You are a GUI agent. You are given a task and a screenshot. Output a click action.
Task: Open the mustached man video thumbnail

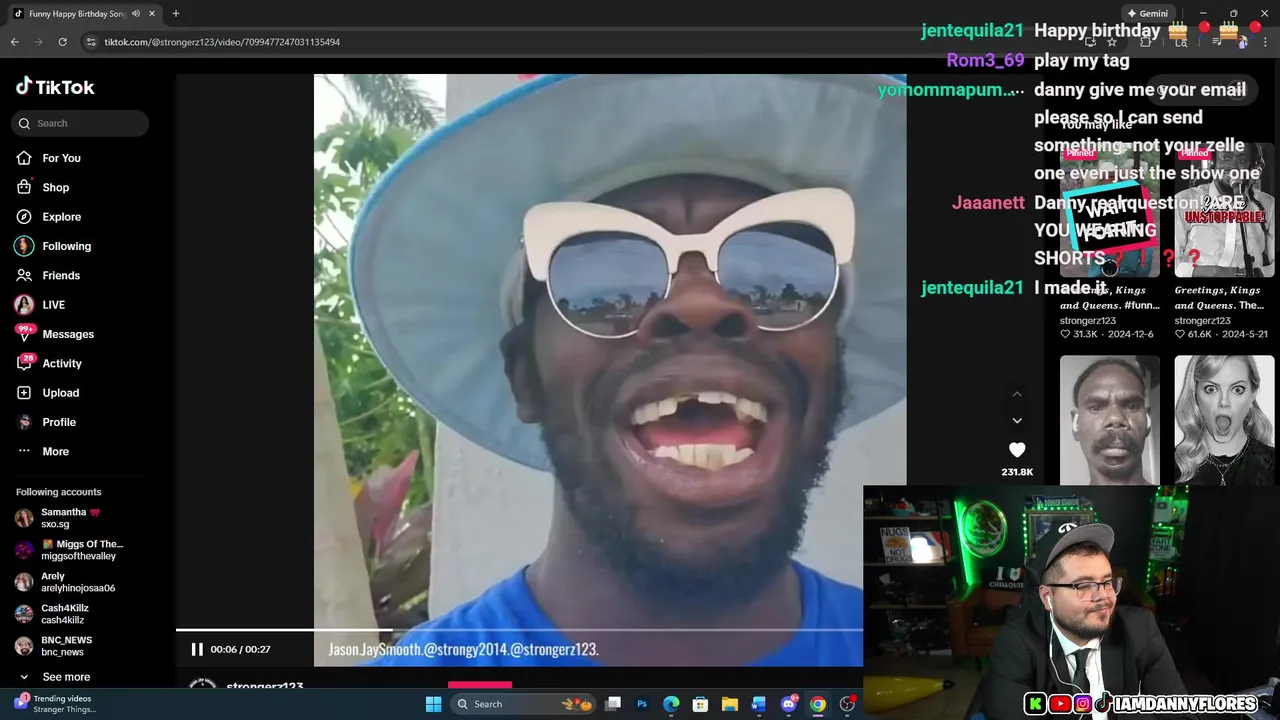tap(1109, 421)
